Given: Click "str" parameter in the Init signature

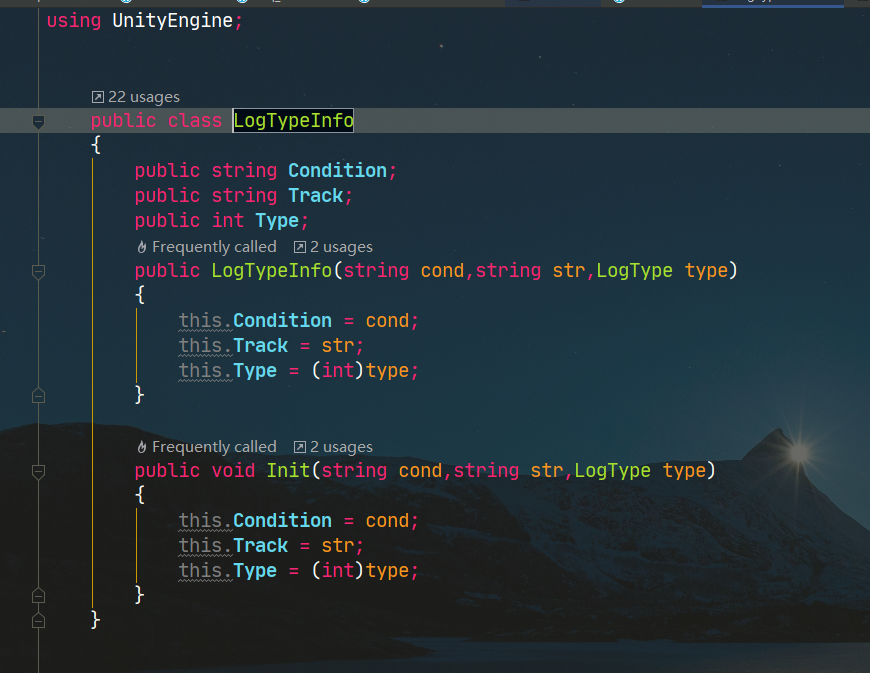Looking at the screenshot, I should (547, 470).
